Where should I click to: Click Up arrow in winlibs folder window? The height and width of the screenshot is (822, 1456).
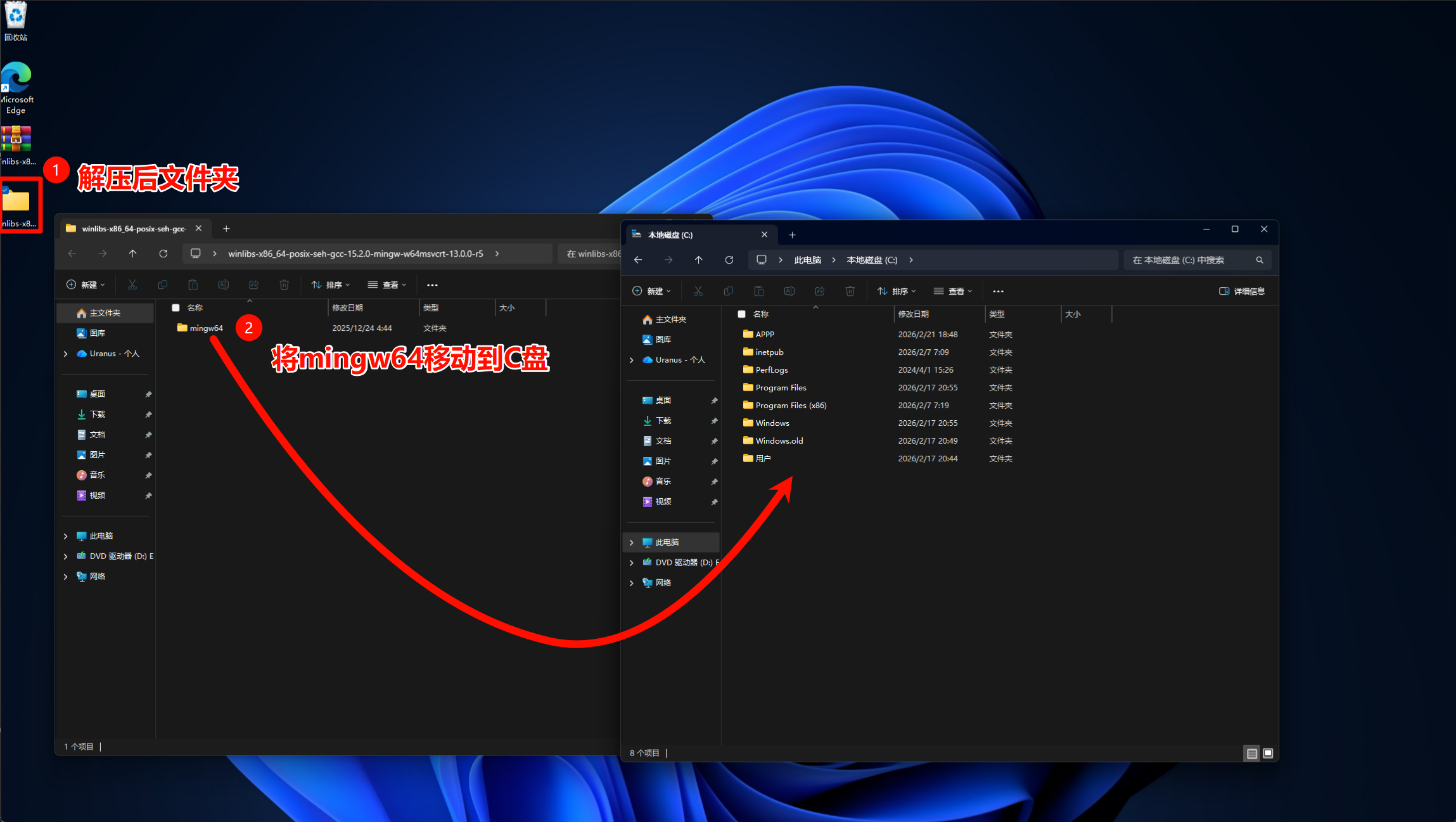pyautogui.click(x=132, y=254)
